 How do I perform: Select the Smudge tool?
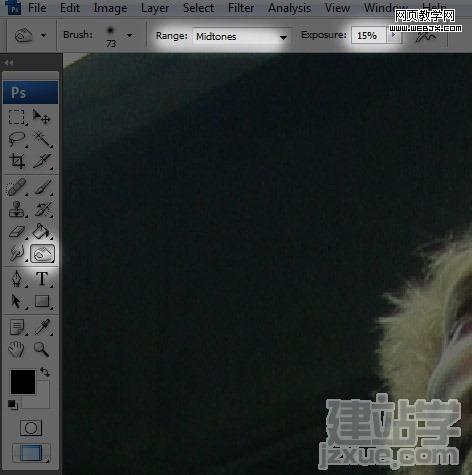(17, 254)
